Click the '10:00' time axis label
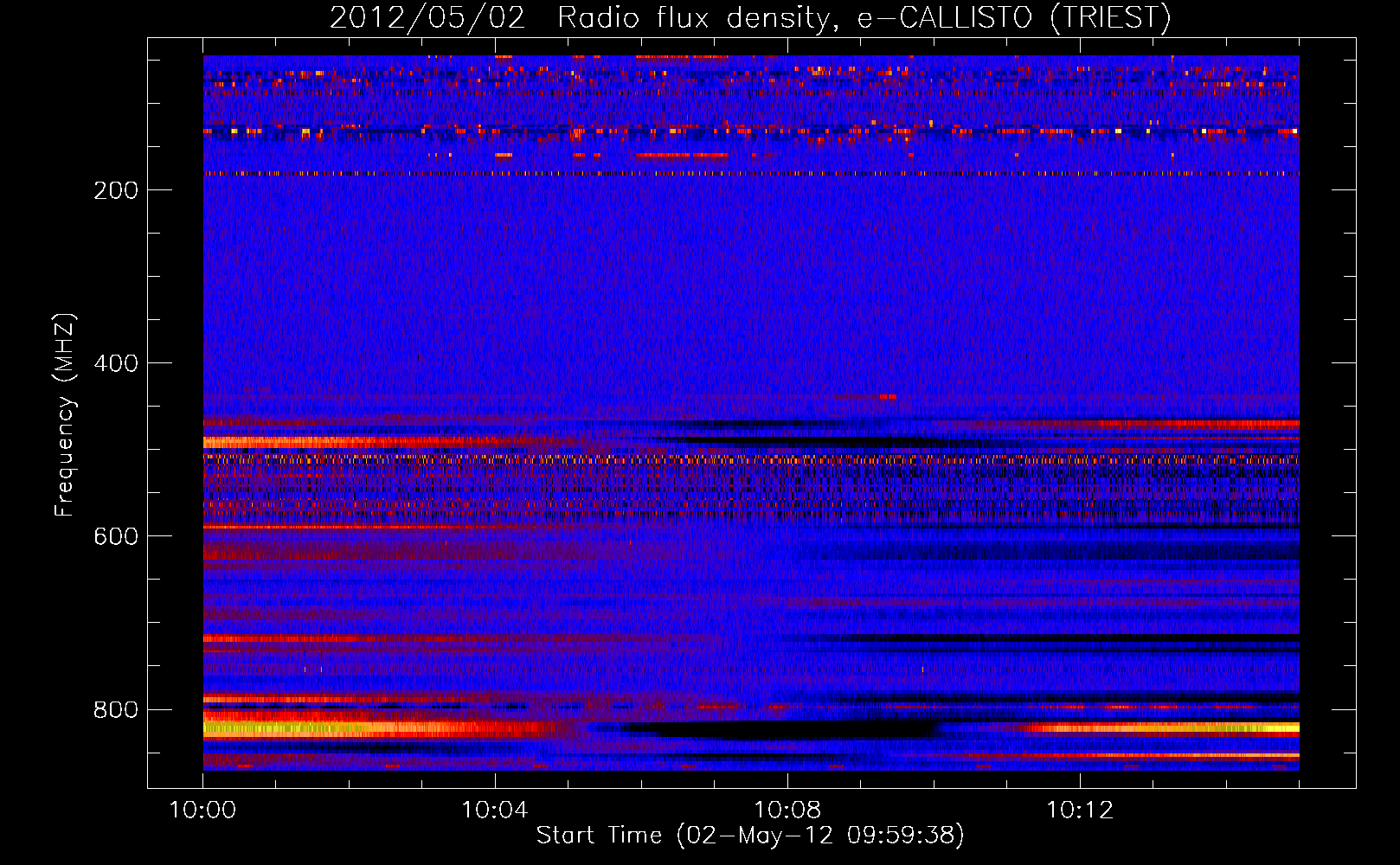1400x865 pixels. pos(202,811)
